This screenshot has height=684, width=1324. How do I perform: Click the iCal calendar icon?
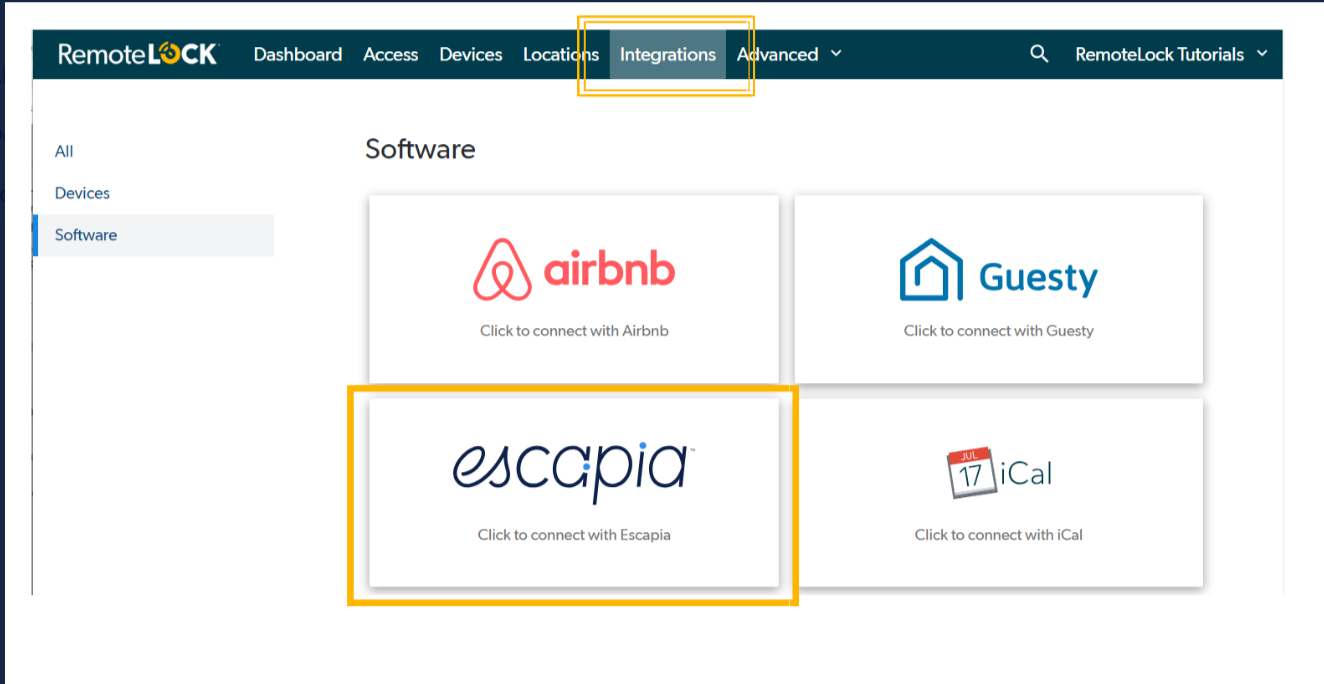970,473
